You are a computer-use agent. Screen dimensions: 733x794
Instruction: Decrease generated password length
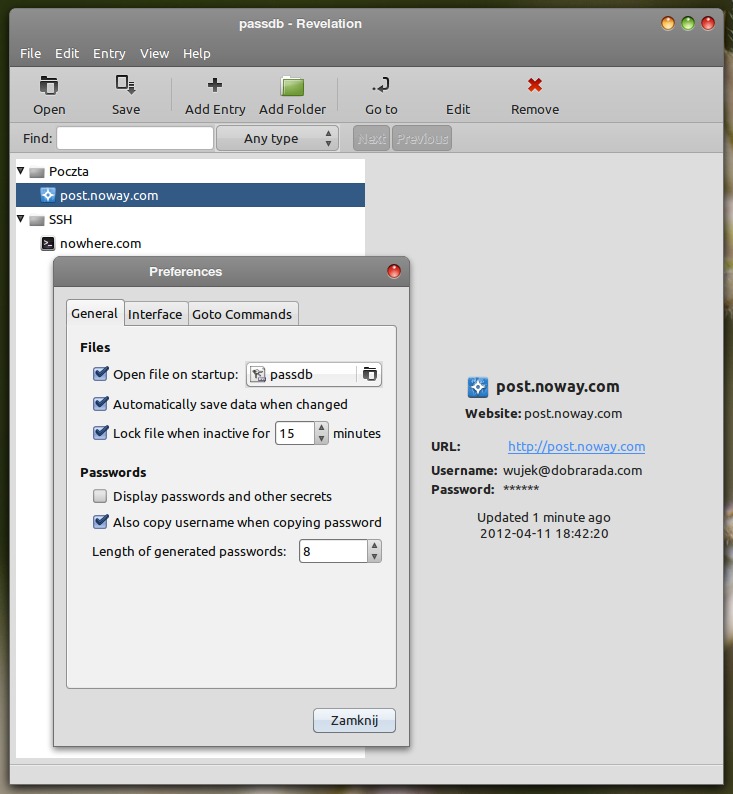[x=374, y=557]
